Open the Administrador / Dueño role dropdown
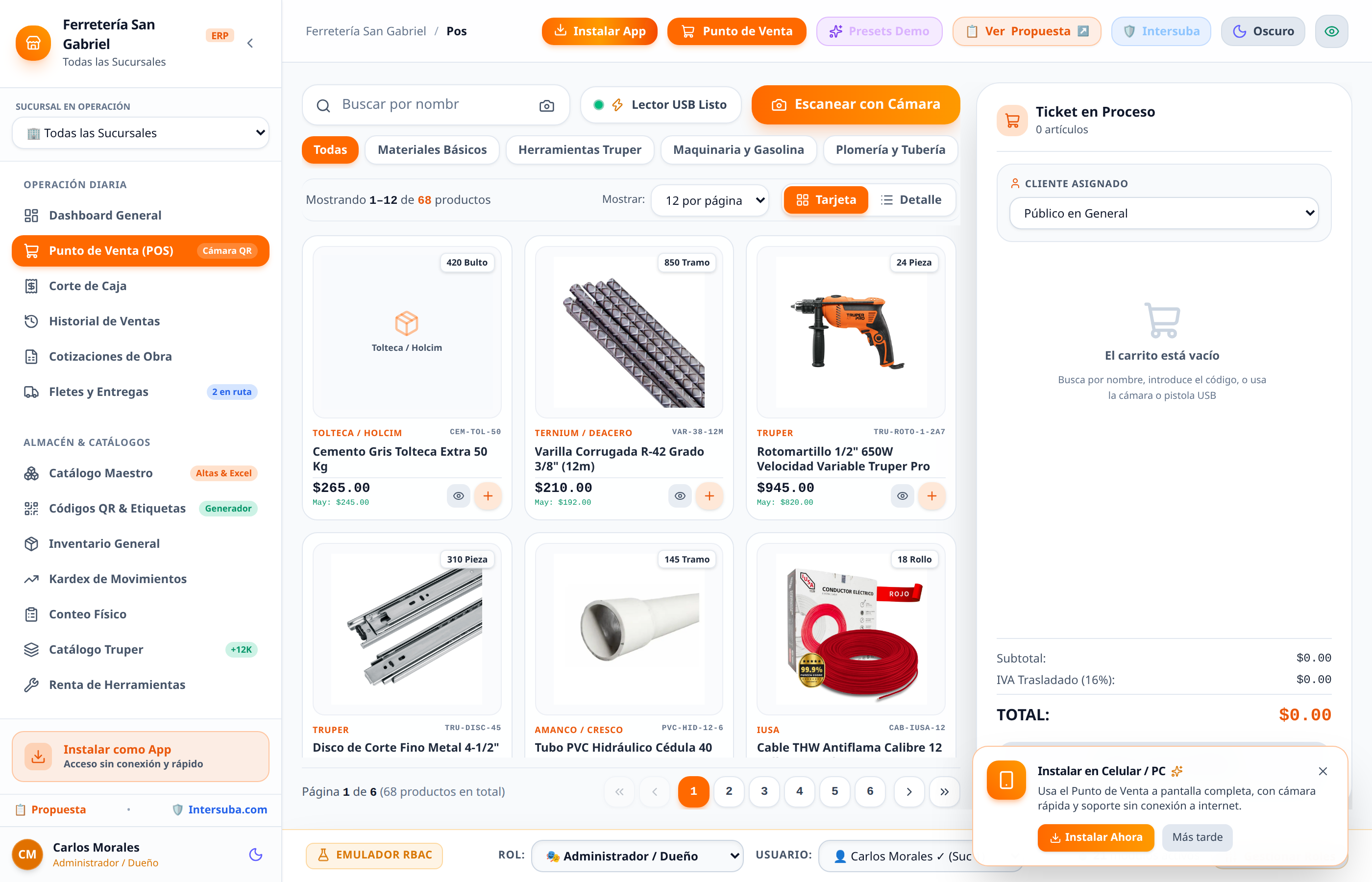 (x=637, y=856)
